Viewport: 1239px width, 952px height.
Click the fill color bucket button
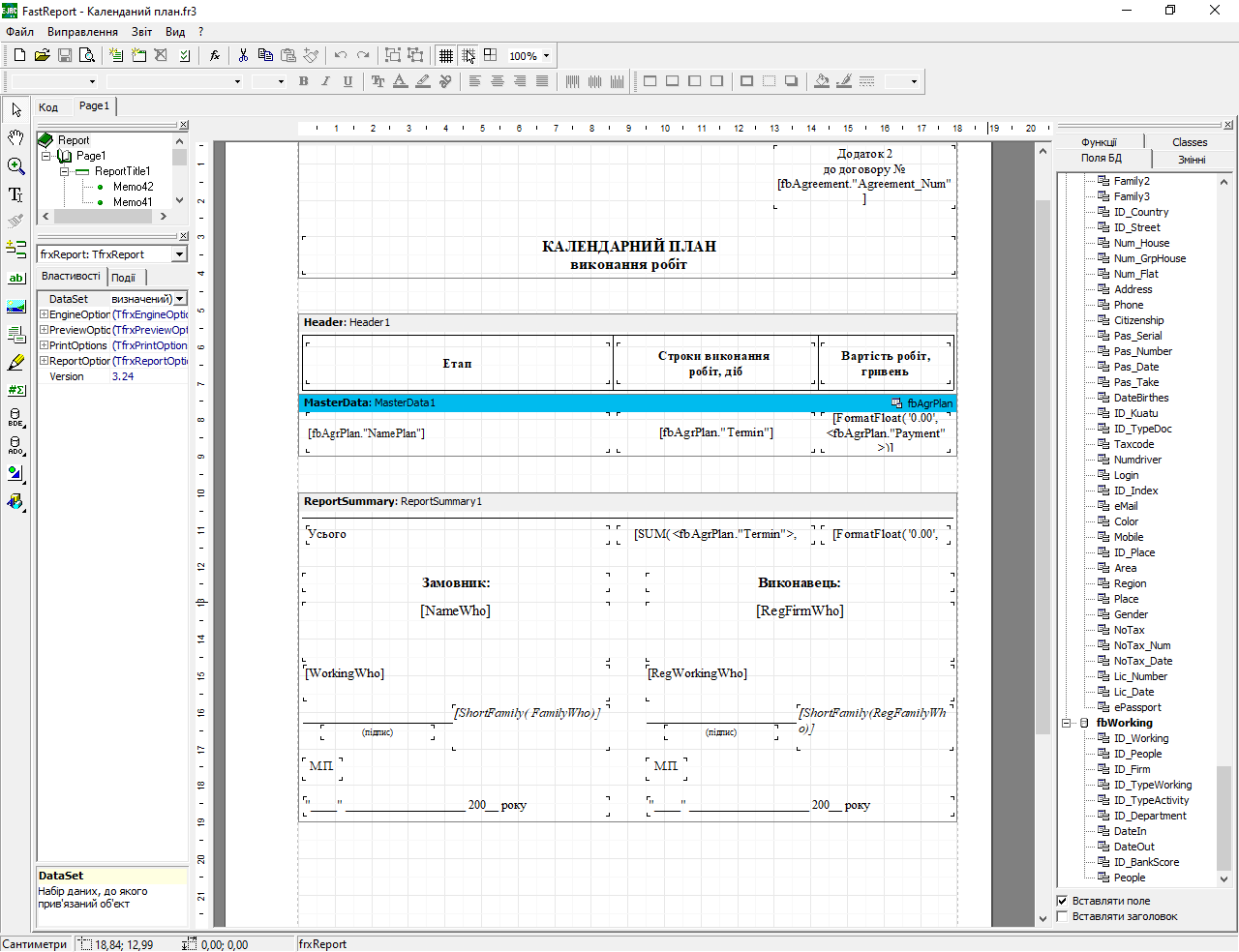click(x=821, y=81)
